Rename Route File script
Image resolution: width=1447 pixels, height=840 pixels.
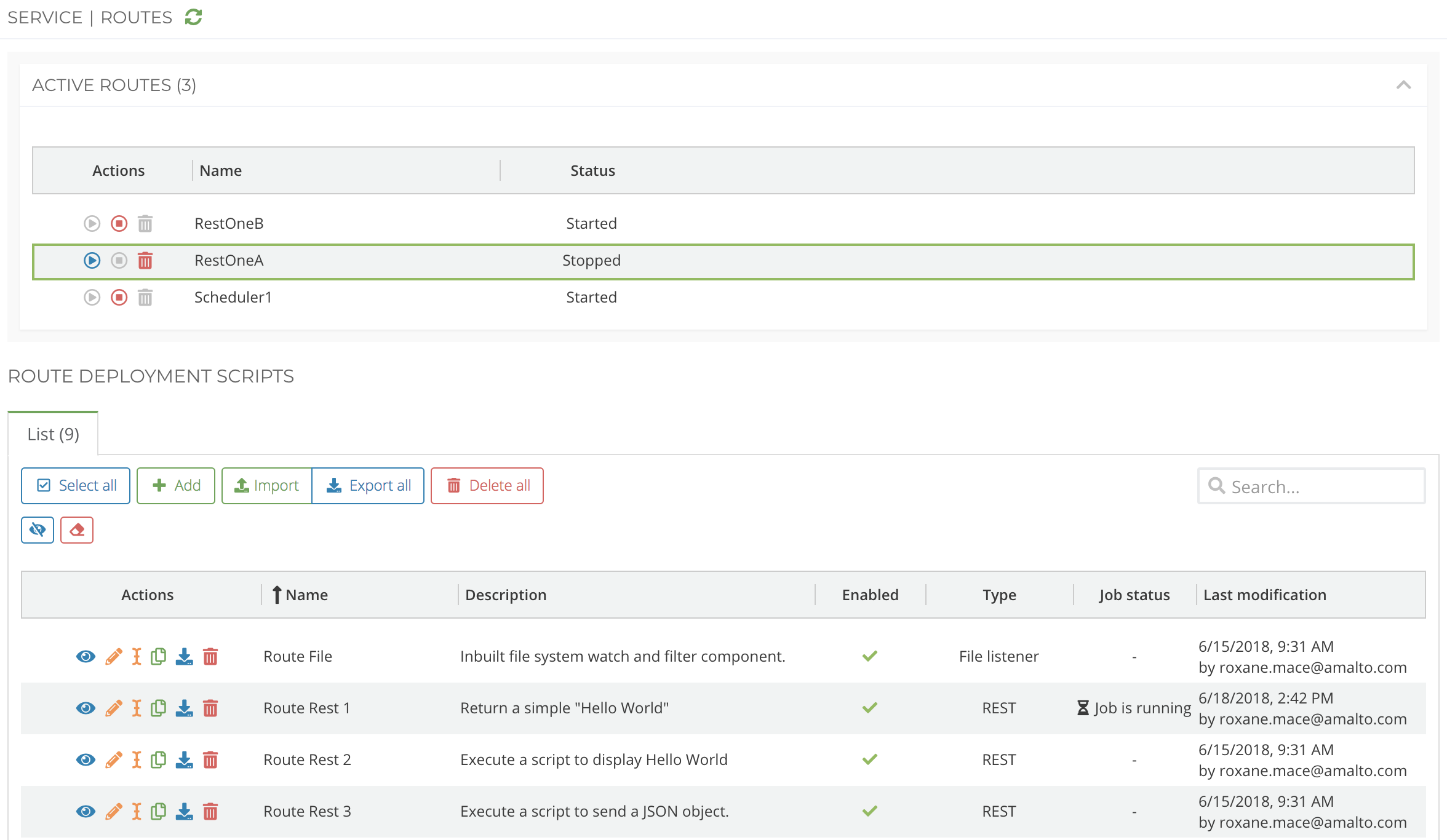click(x=137, y=657)
